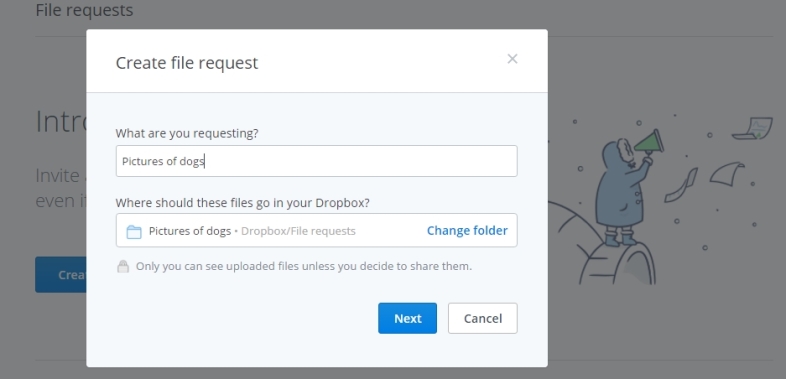
Task: Cancel the file request creation
Action: [x=482, y=318]
